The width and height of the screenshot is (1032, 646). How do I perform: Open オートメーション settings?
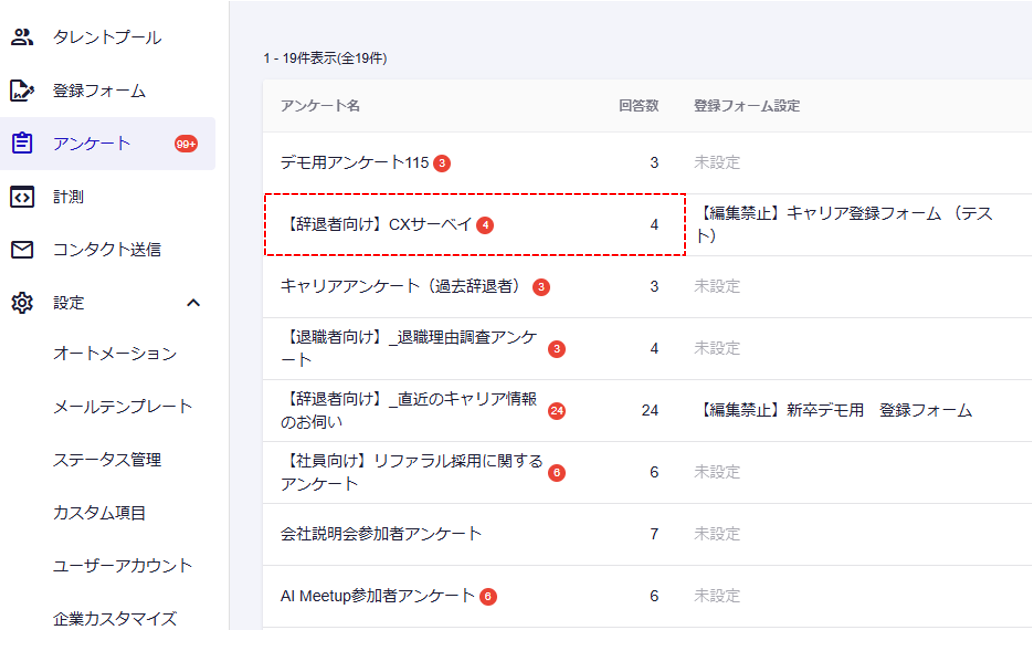click(x=114, y=354)
